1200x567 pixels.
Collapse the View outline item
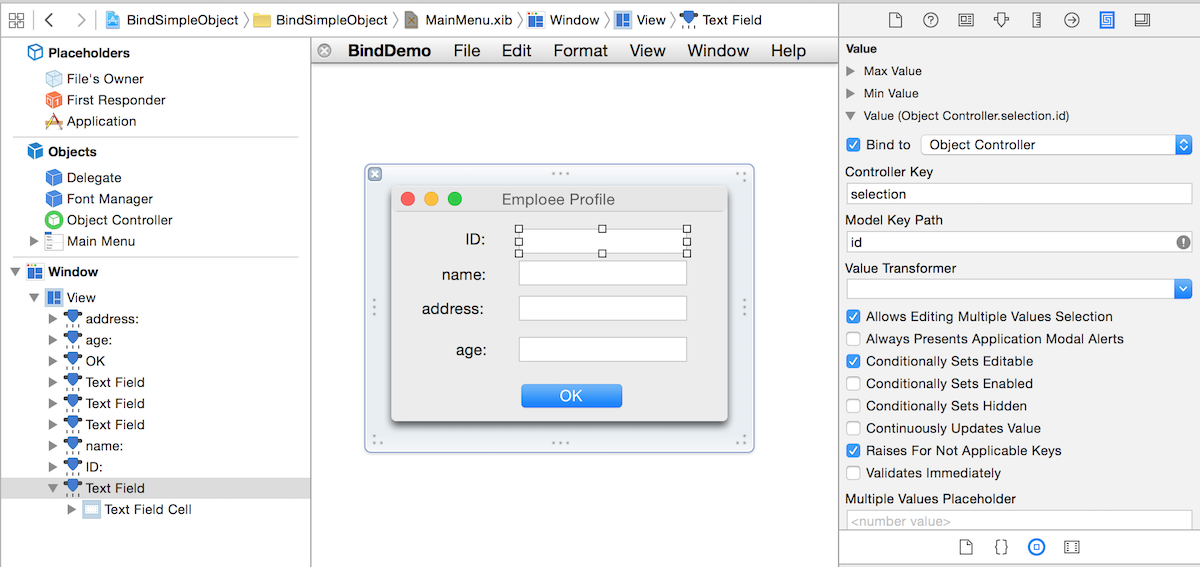coord(34,297)
